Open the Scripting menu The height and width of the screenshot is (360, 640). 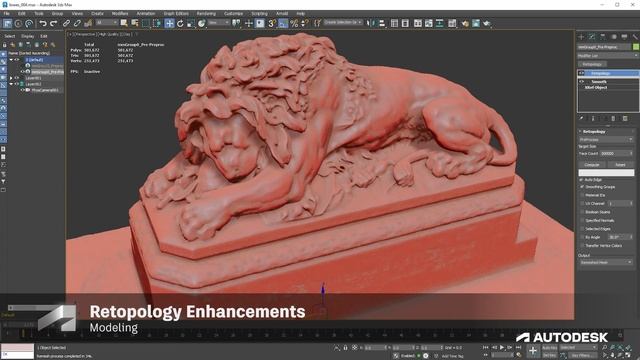click(x=259, y=13)
